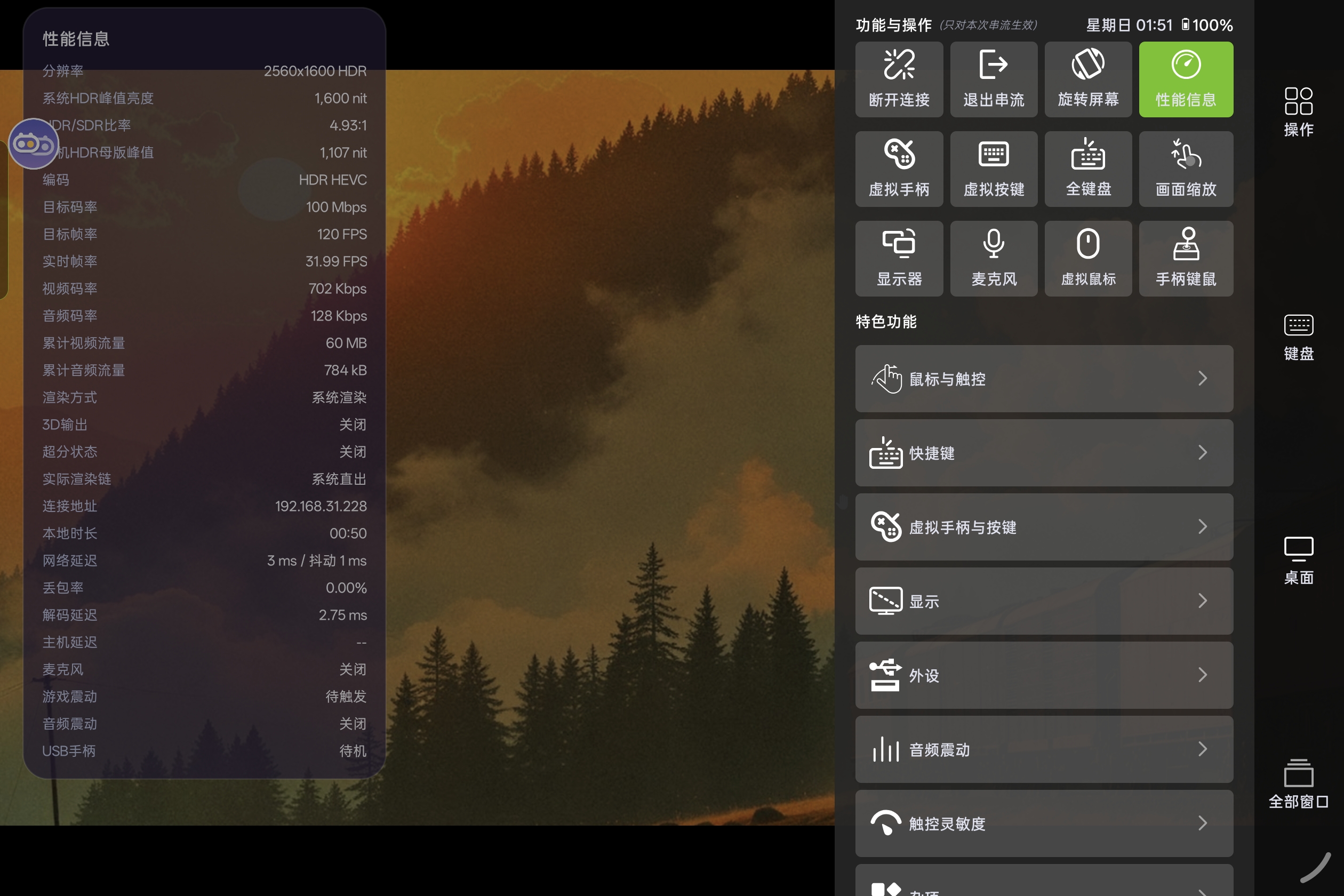Toggle the Performance Info (性能信息) tile
Image resolution: width=1344 pixels, height=896 pixels.
tap(1186, 79)
